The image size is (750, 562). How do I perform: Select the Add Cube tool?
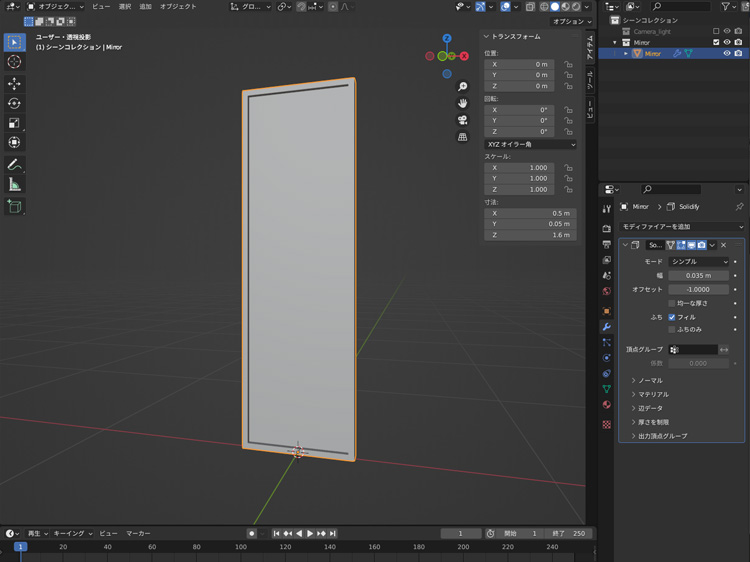14,207
